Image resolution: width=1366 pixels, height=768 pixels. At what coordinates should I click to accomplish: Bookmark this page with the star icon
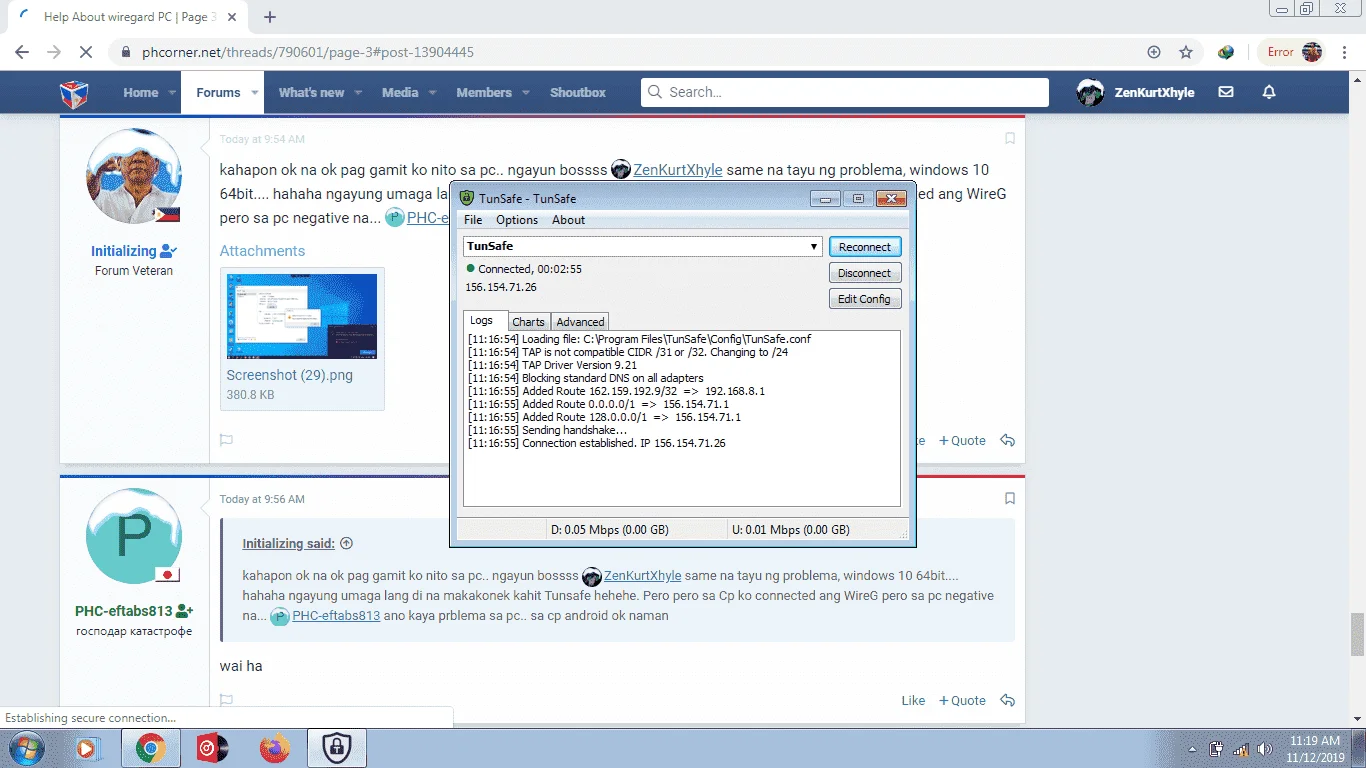[1186, 52]
